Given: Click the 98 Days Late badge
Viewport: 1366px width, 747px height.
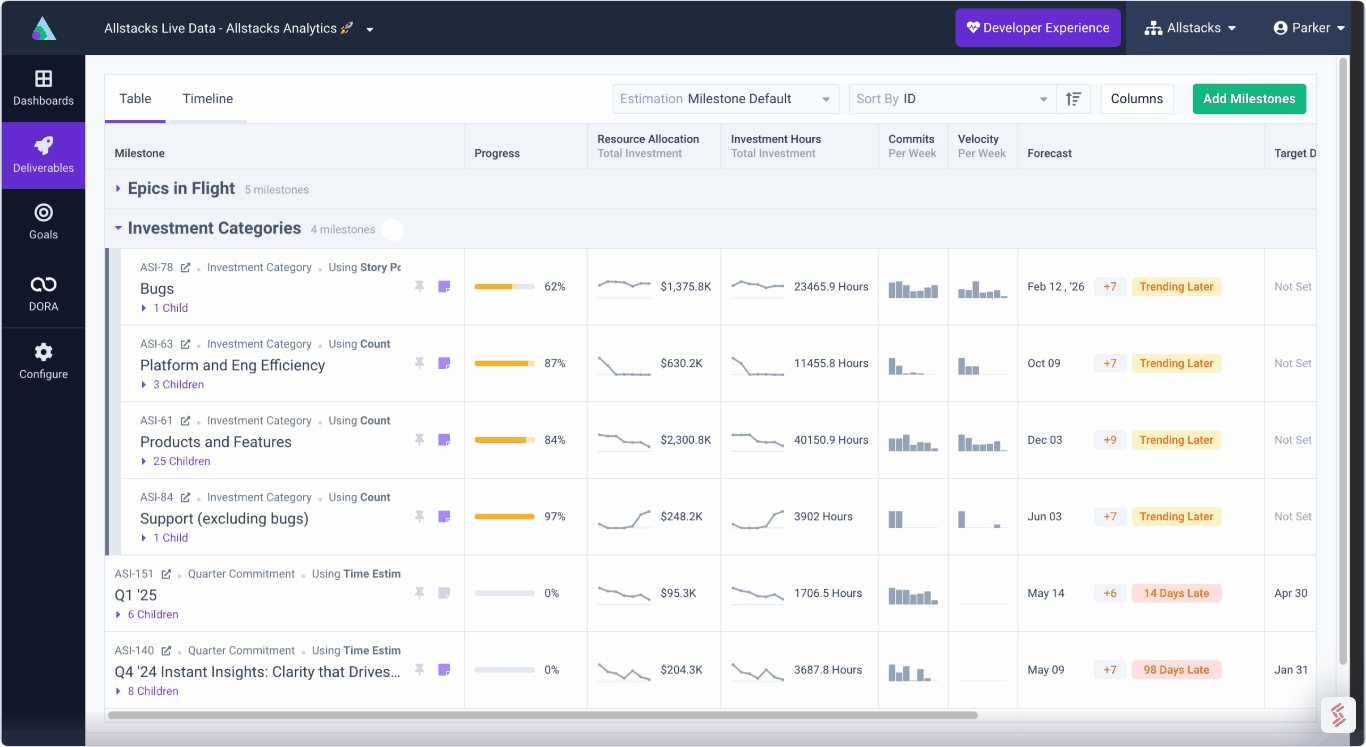Looking at the screenshot, I should pyautogui.click(x=1176, y=670).
